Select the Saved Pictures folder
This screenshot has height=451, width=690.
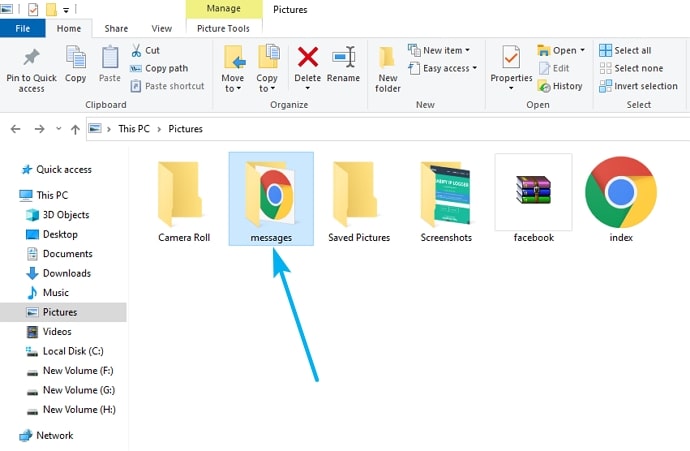359,200
